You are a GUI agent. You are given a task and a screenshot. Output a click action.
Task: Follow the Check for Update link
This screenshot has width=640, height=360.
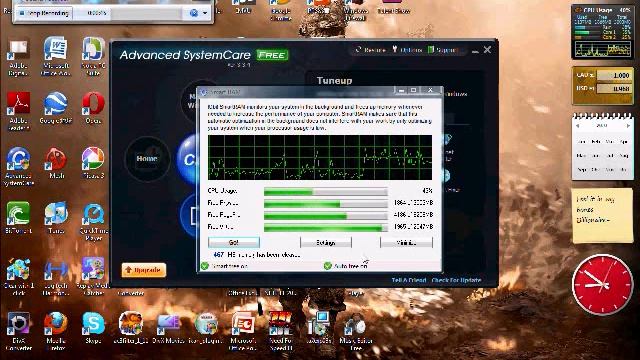point(456,280)
